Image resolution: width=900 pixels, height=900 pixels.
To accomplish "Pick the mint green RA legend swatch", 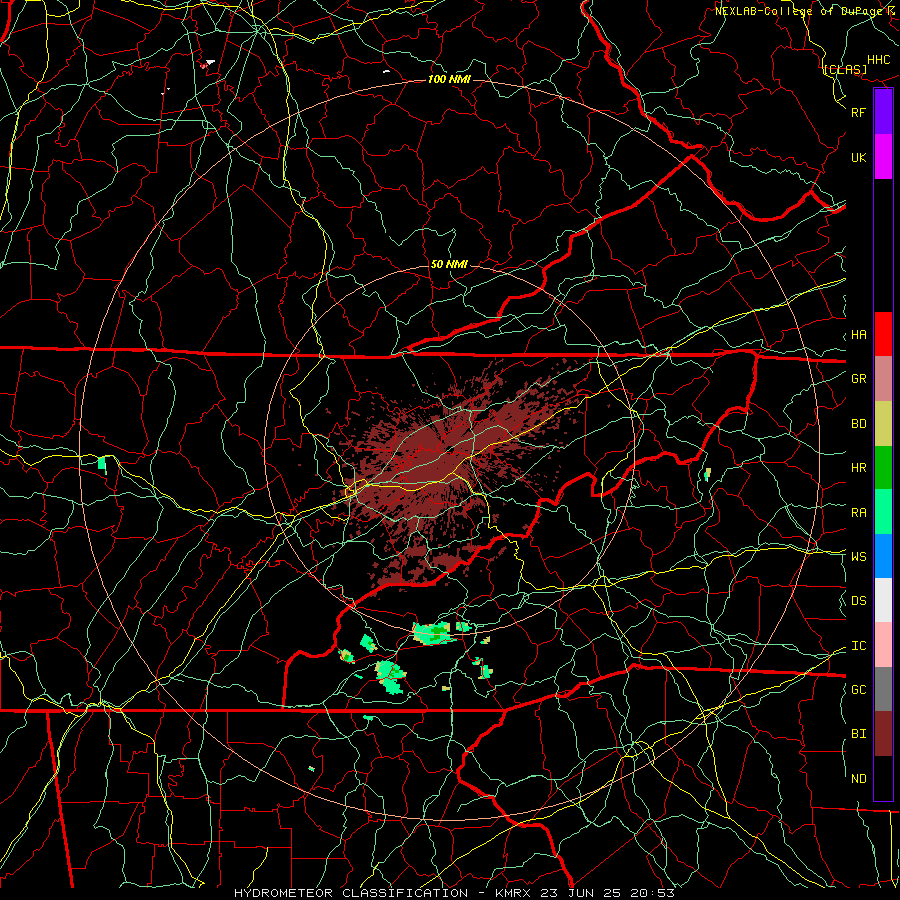I will tap(883, 512).
